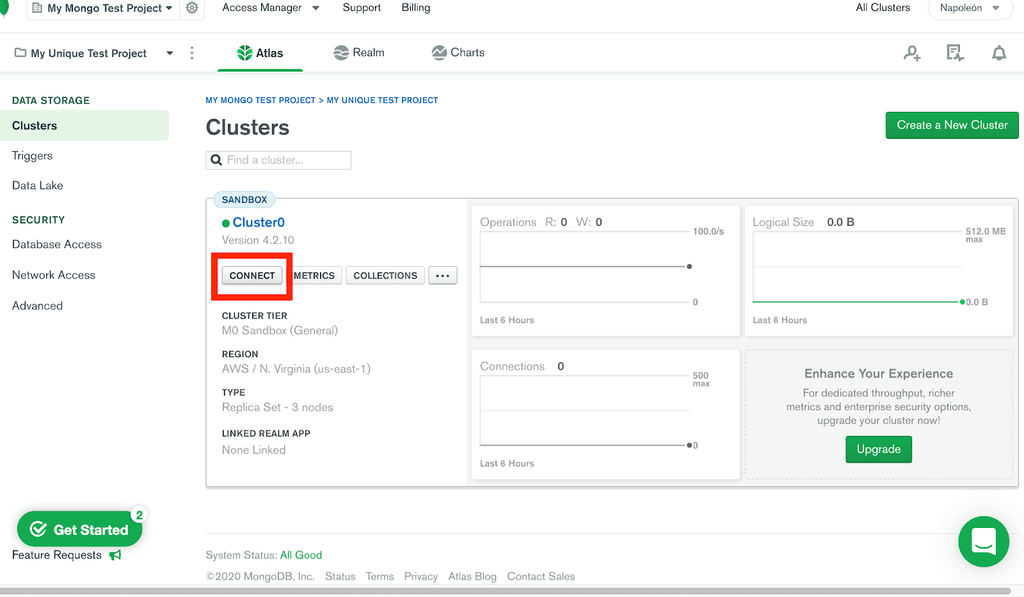Open the Intercom chat bubble
1024x597 pixels.
[983, 541]
